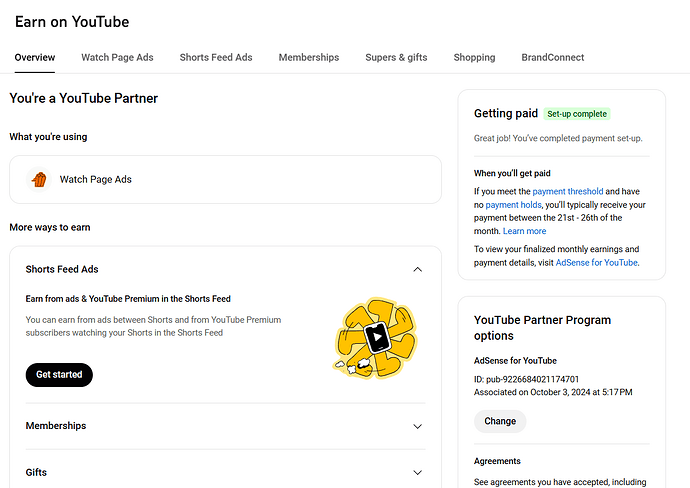This screenshot has height=488, width=690.
Task: Visit the AdSense for YouTube link
Action: (x=596, y=263)
